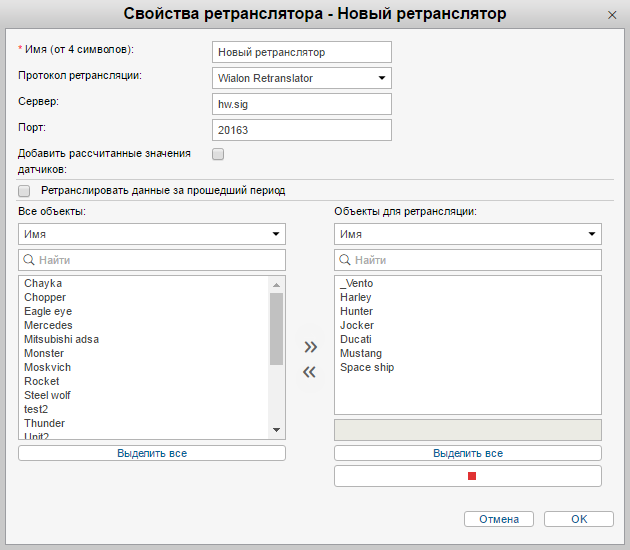Click the search icon in all objects filter
The width and height of the screenshot is (630, 550).
(29, 260)
